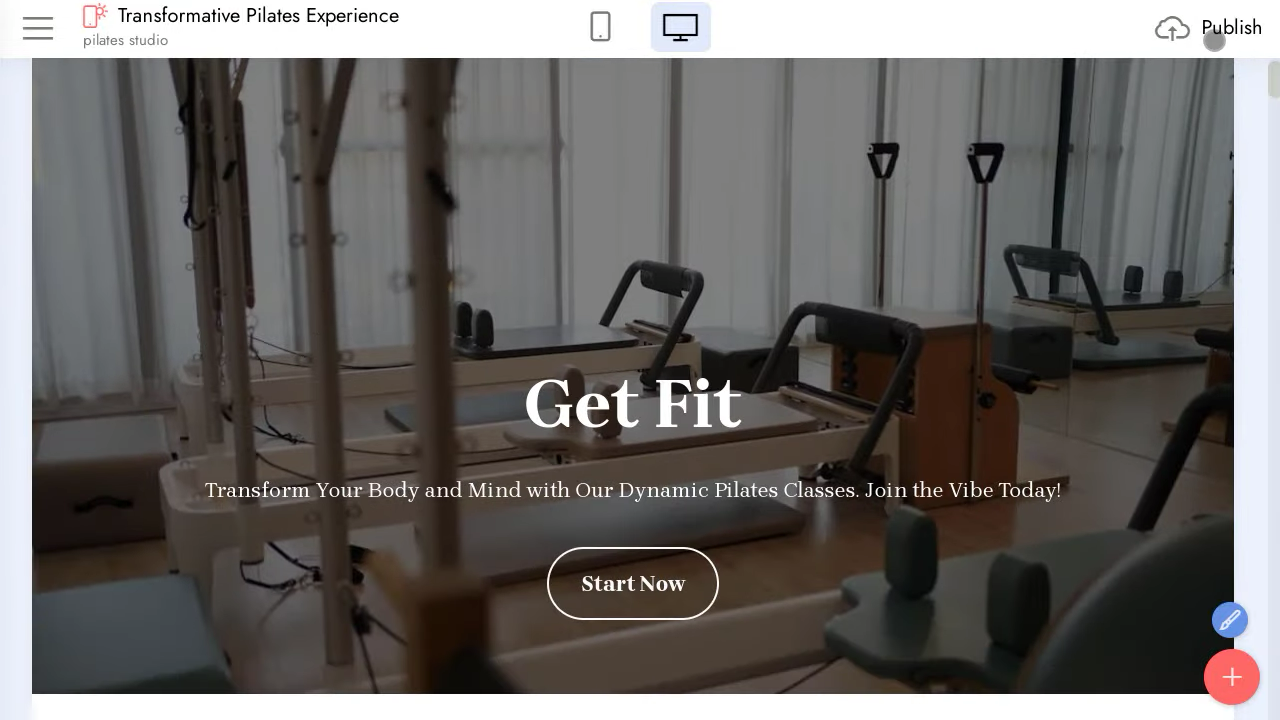Click the vertical scrollbar thumb
This screenshot has width=1280, height=720.
(x=1274, y=80)
